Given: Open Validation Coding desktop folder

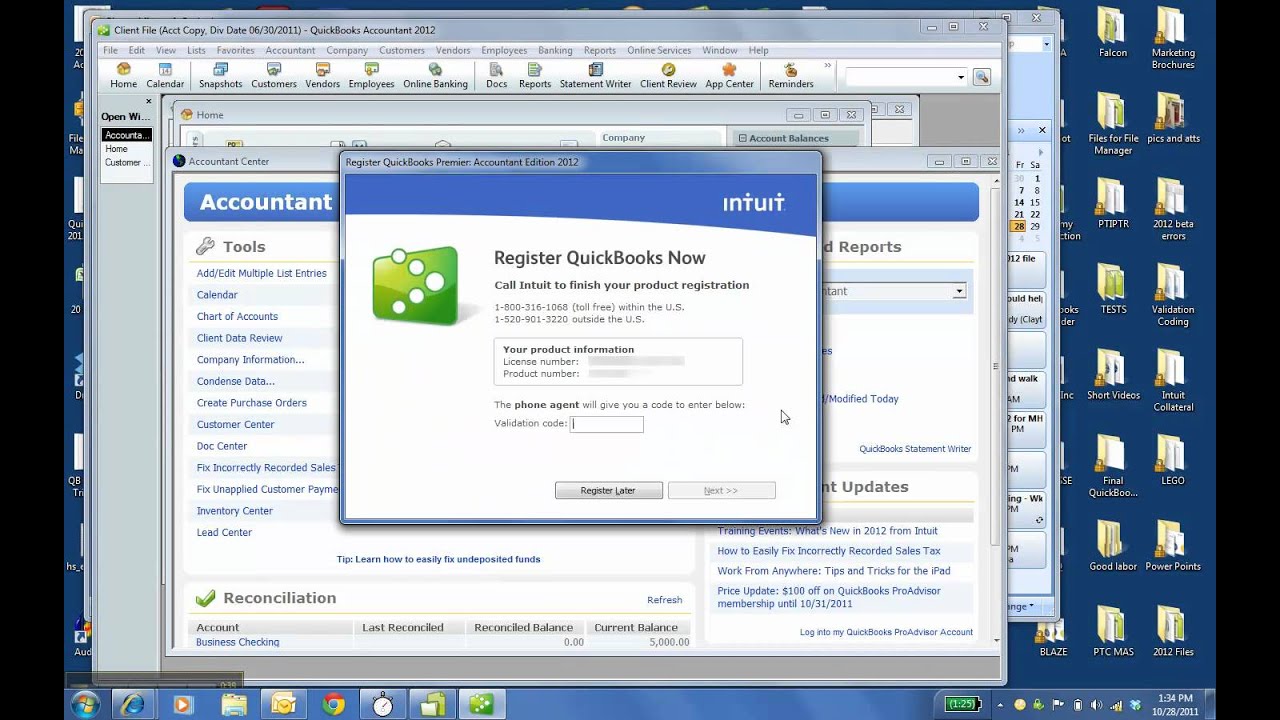Looking at the screenshot, I should 1173,295.
